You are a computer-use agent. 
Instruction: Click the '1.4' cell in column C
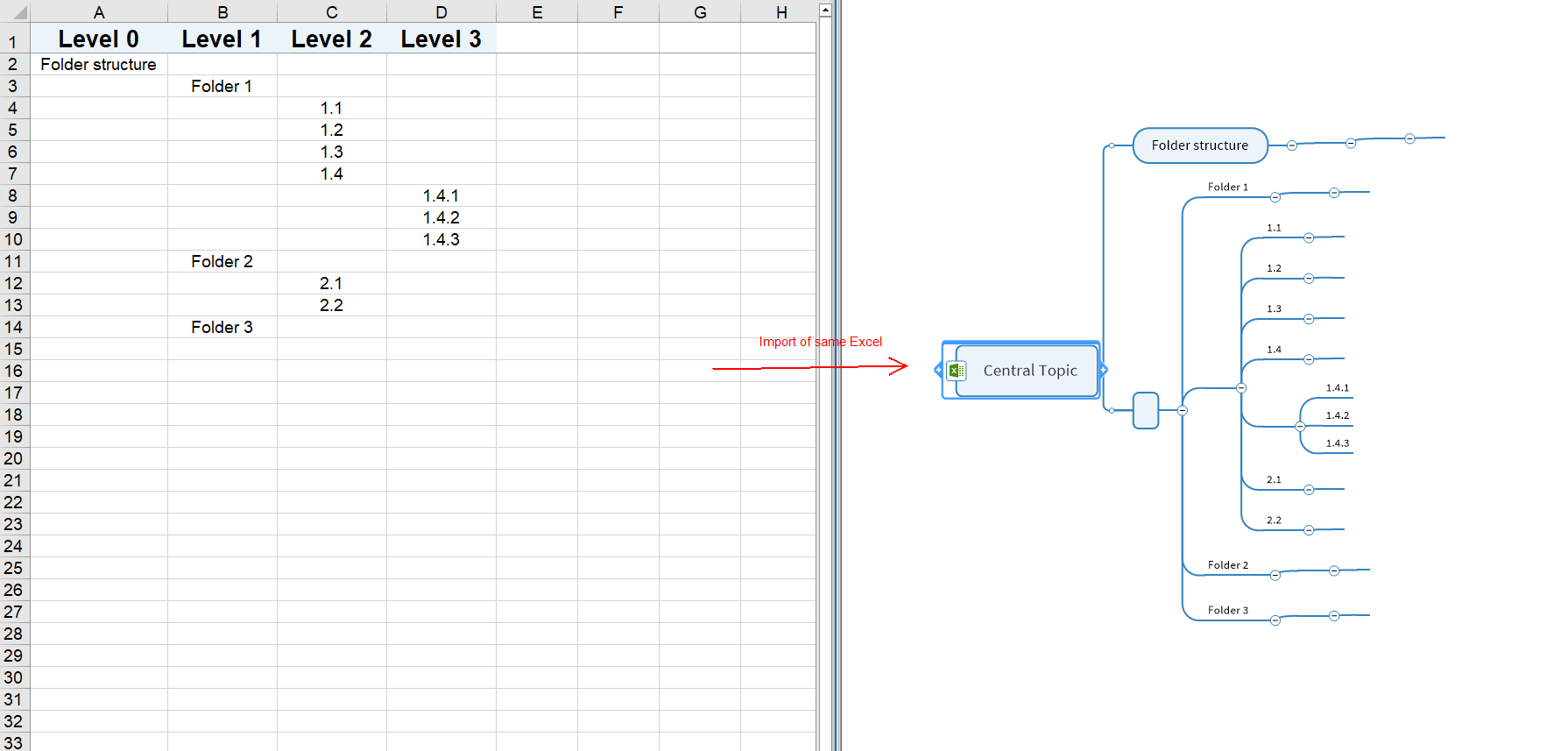332,174
